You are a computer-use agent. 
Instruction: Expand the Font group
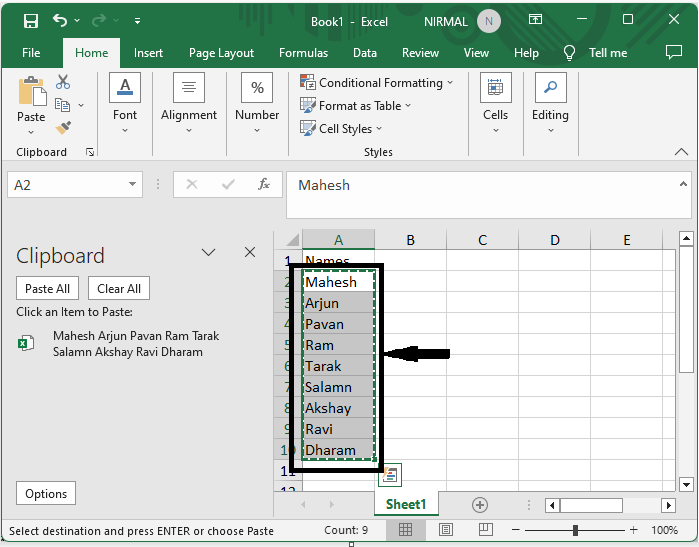tap(125, 104)
